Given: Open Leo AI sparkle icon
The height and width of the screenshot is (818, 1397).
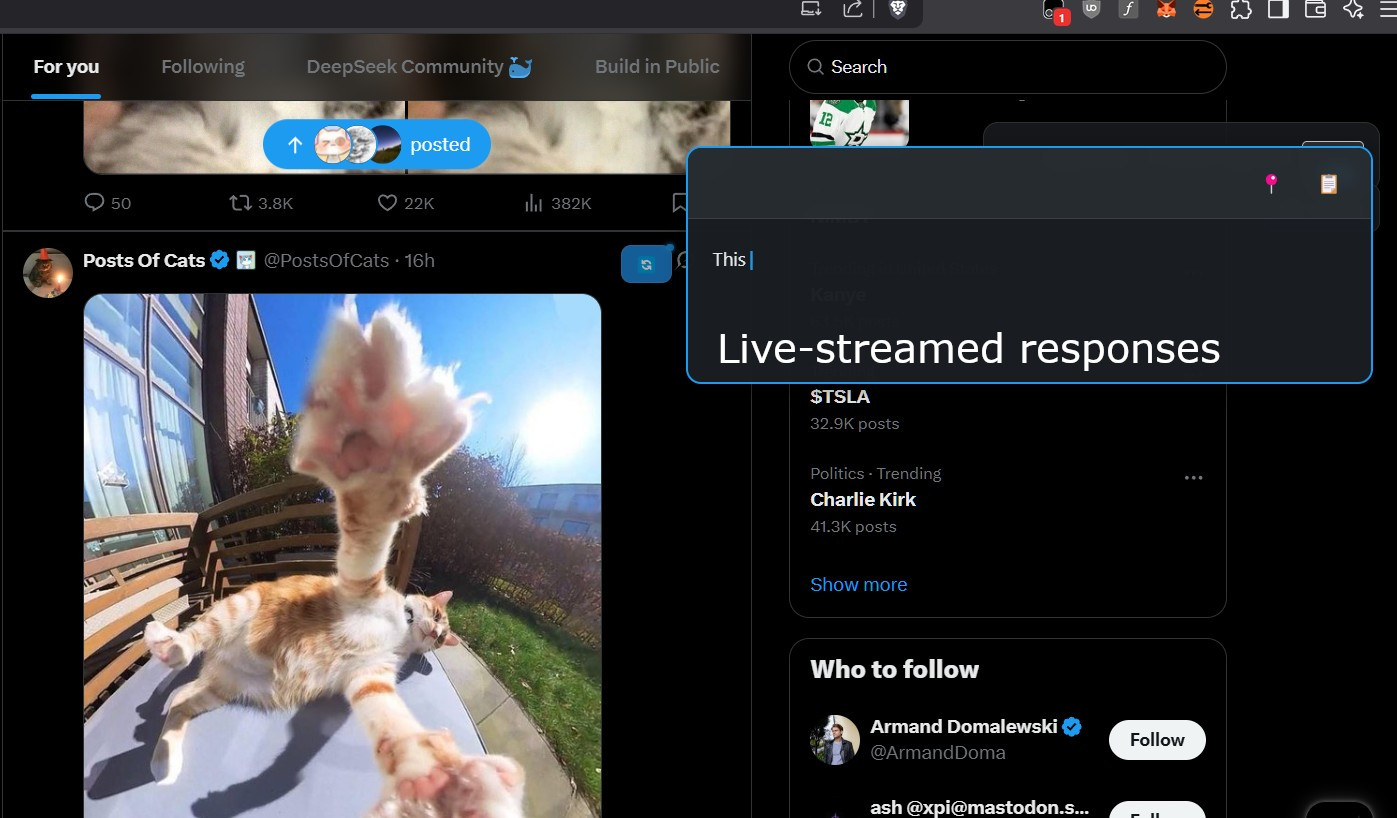Looking at the screenshot, I should click(1353, 9).
